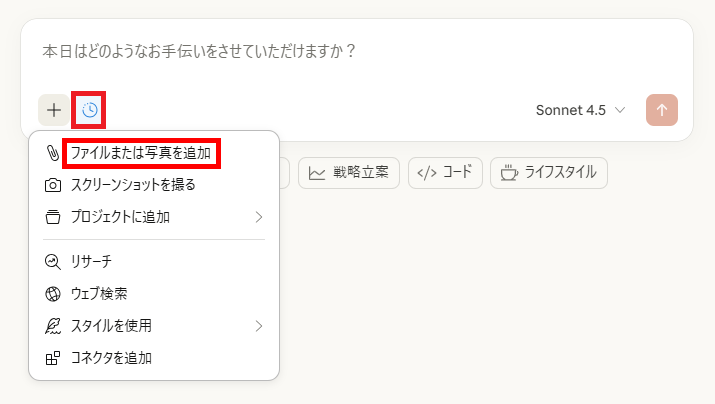Click the project folder icon
Screen dimensions: 715x404
(x=53, y=217)
